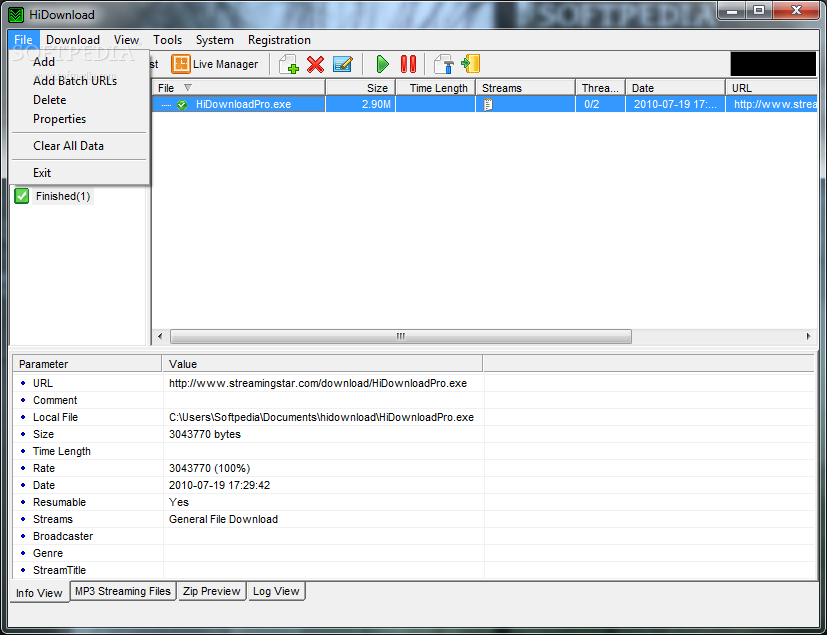Switch to MP3 Streaming Files tab

pyautogui.click(x=123, y=591)
